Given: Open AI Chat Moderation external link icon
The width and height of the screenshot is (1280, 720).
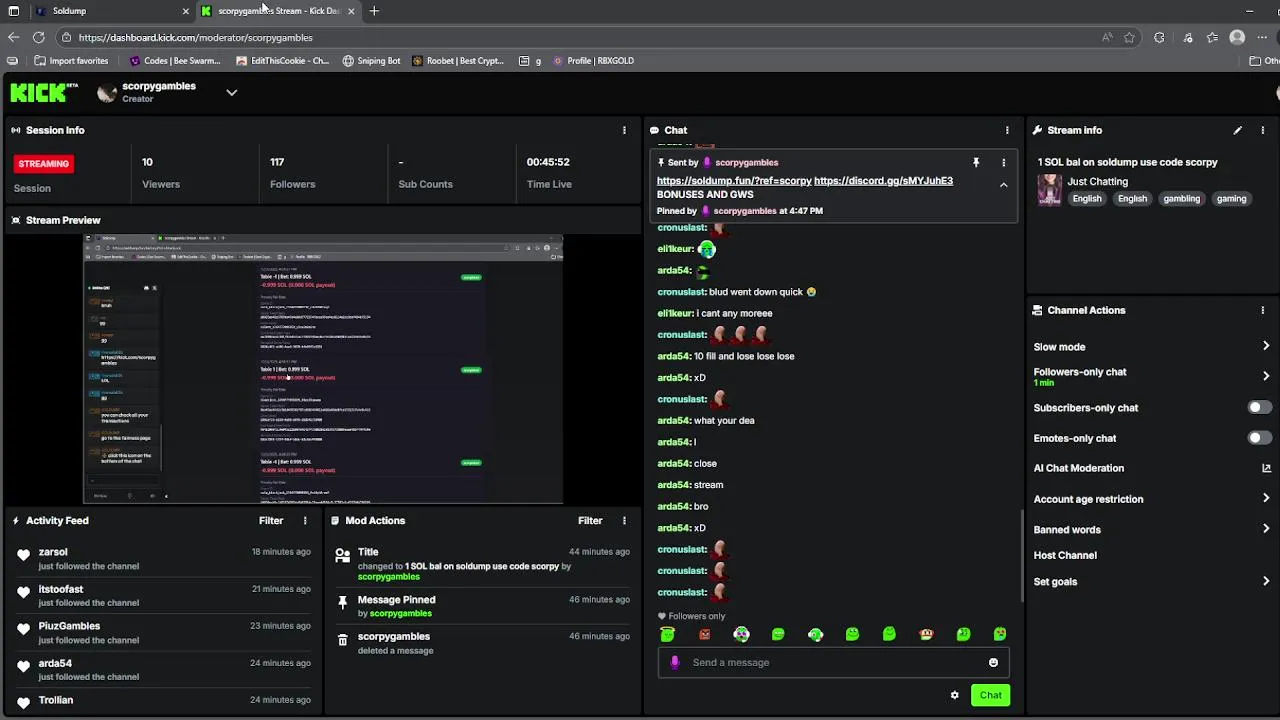Looking at the screenshot, I should 1266,468.
